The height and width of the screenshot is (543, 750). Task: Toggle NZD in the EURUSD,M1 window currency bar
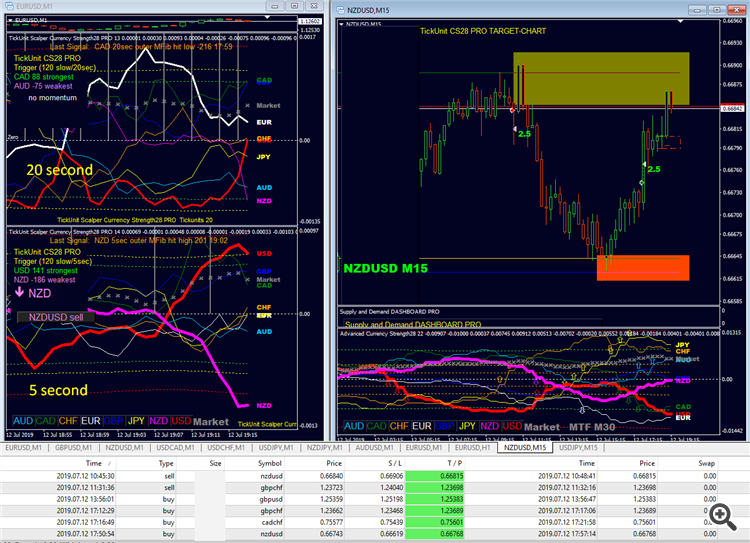click(x=158, y=421)
